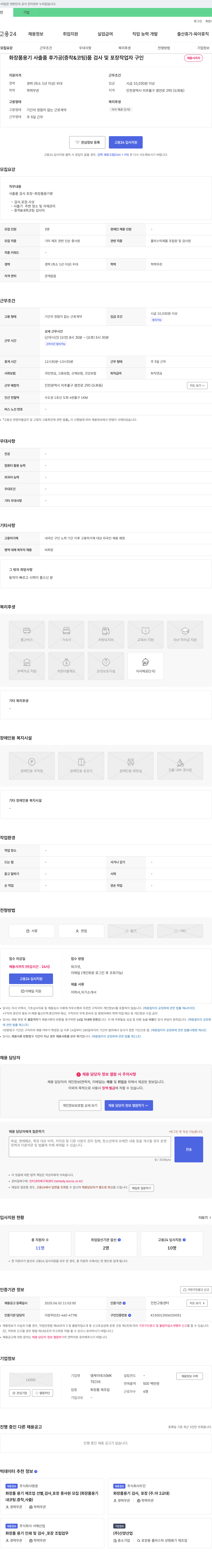Click the 이메일 지원 button
Screen dimensions: 212x1568
[31, 991]
